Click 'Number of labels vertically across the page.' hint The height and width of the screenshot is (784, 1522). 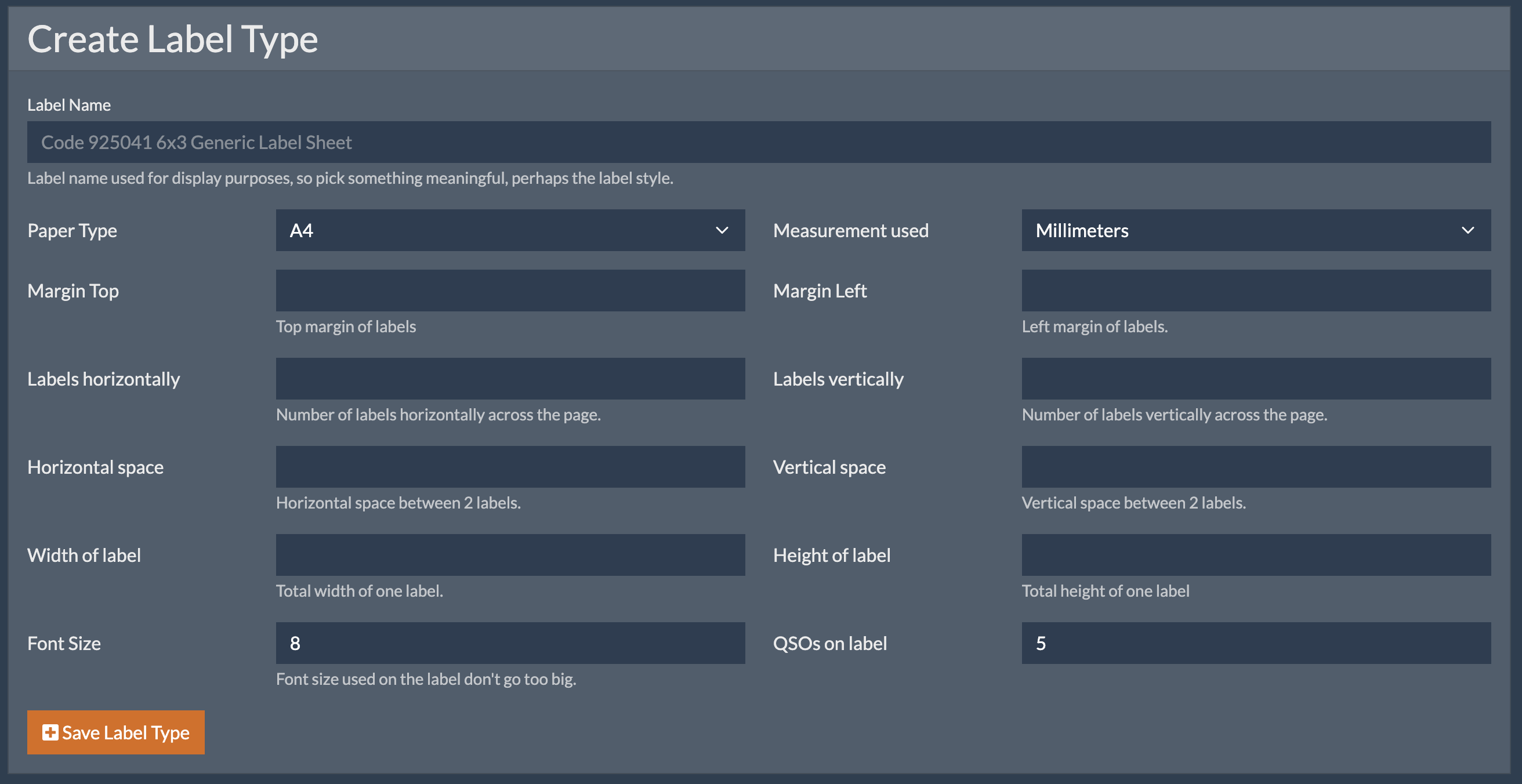pos(1175,415)
